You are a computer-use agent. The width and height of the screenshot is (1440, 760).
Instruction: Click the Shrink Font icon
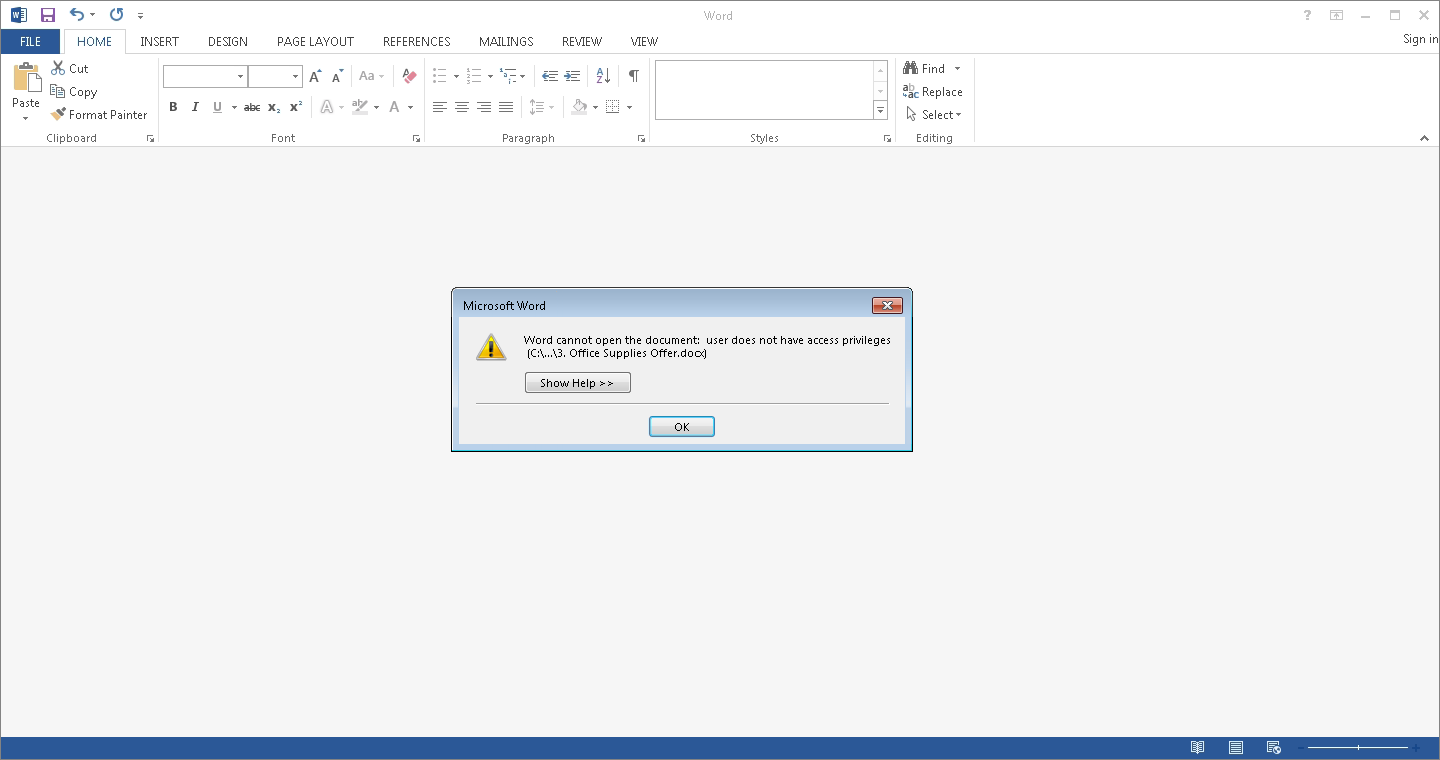[337, 76]
